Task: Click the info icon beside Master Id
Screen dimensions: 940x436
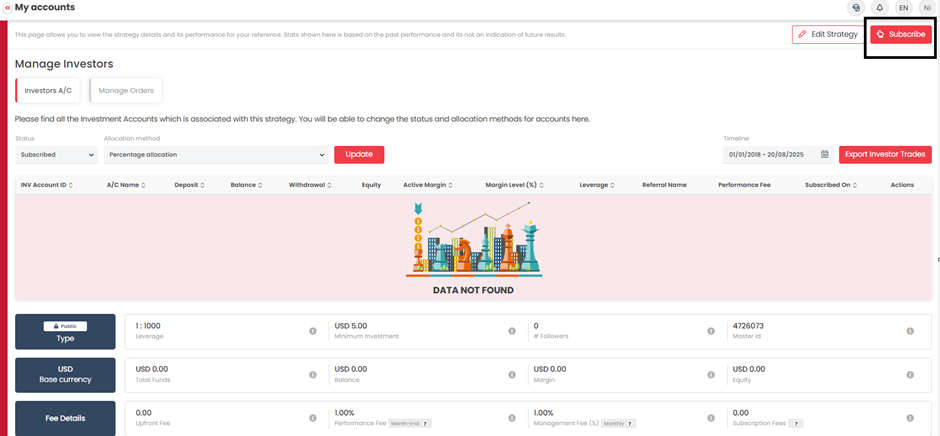Action: 910,331
